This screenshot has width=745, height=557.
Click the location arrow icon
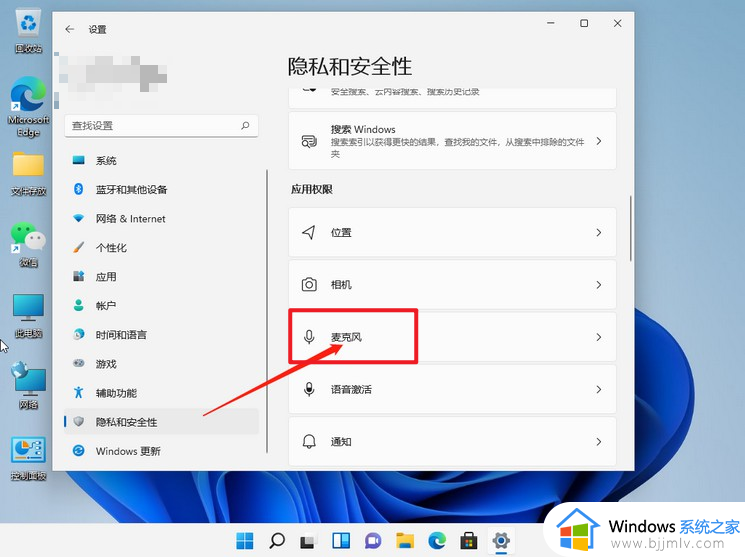(309, 232)
